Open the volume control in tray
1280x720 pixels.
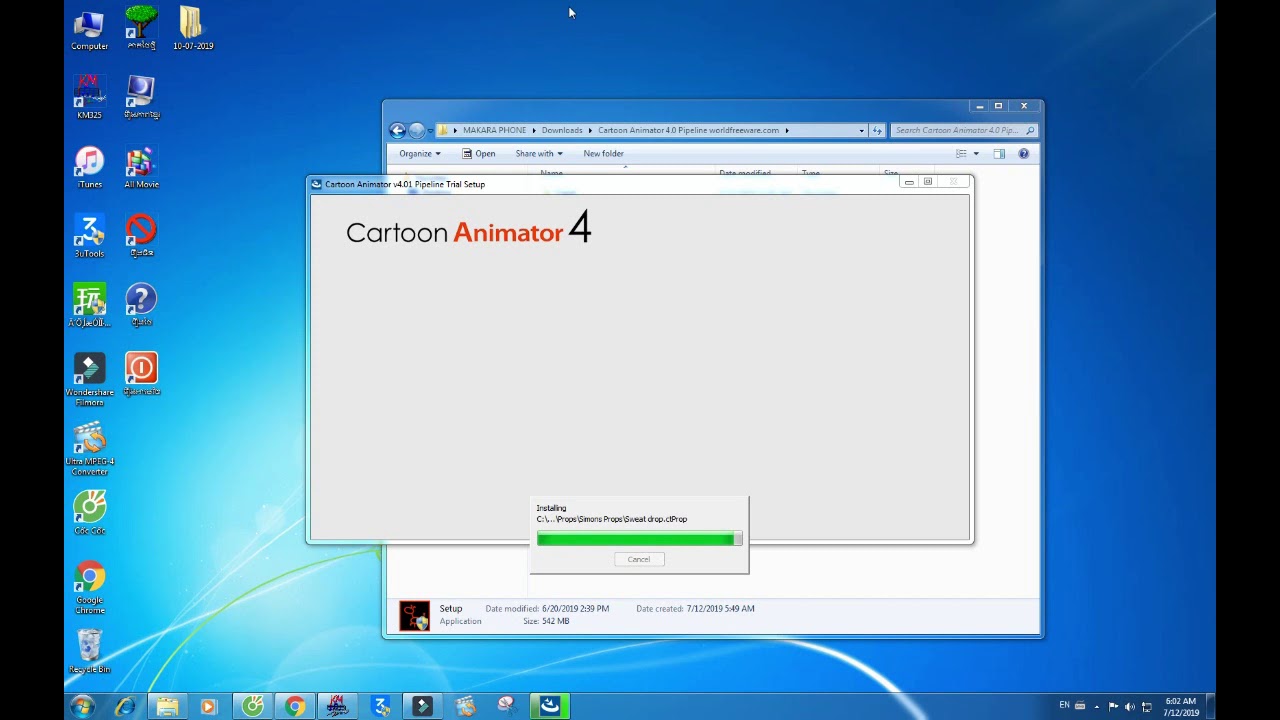(x=1129, y=706)
